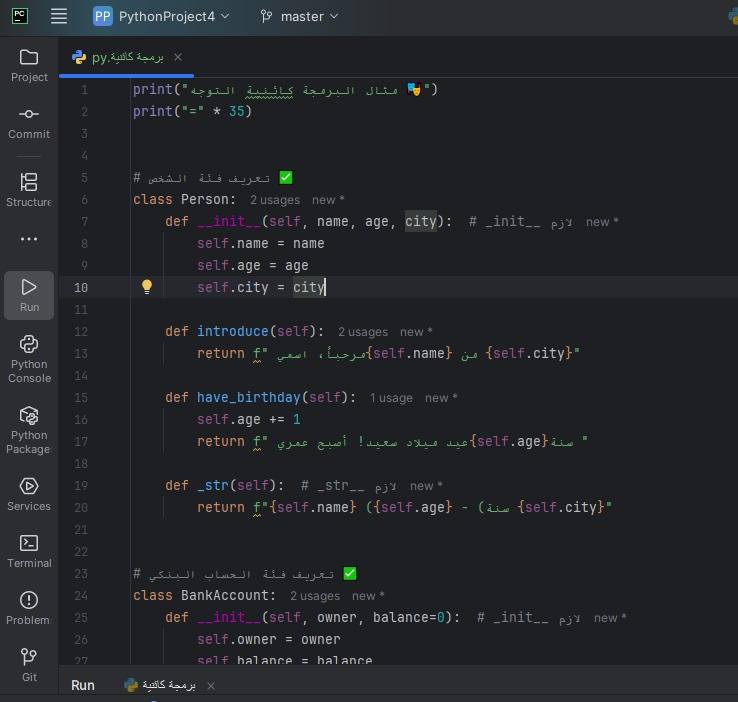Click 'balance=0' parameter on line 25

[409, 617]
